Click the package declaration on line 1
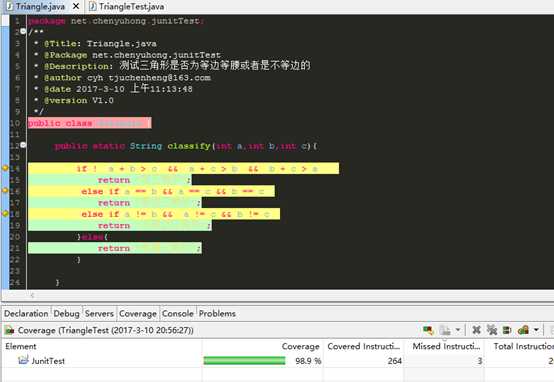554x382 pixels. point(116,21)
